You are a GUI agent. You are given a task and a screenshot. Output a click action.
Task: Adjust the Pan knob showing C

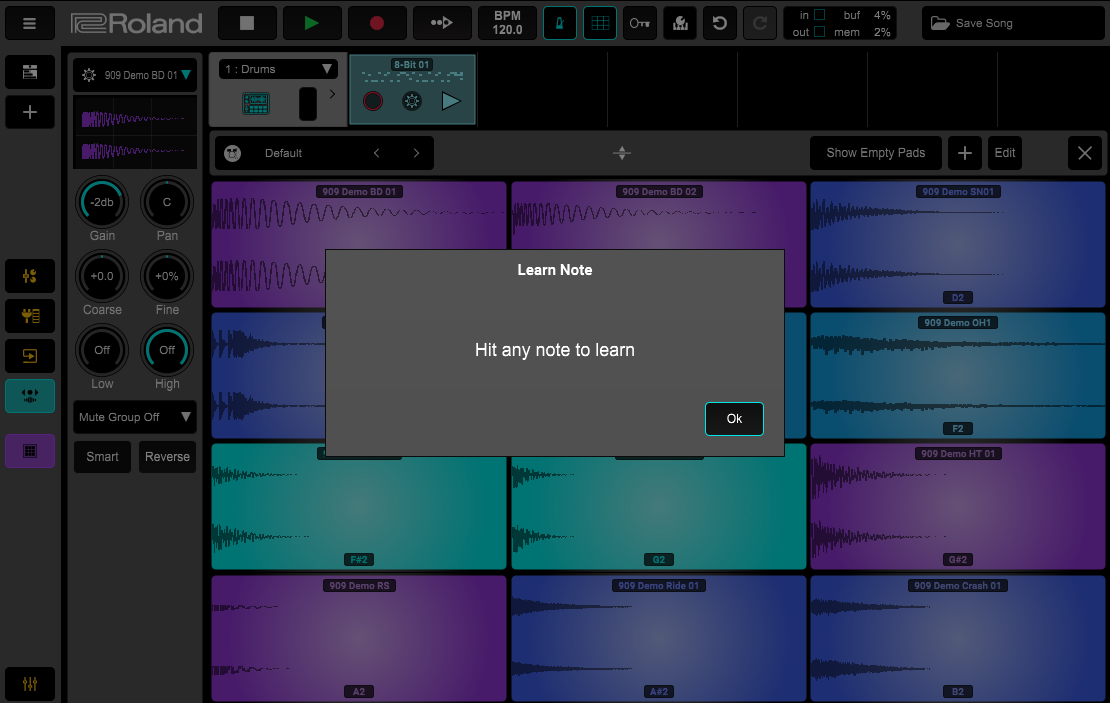(167, 202)
